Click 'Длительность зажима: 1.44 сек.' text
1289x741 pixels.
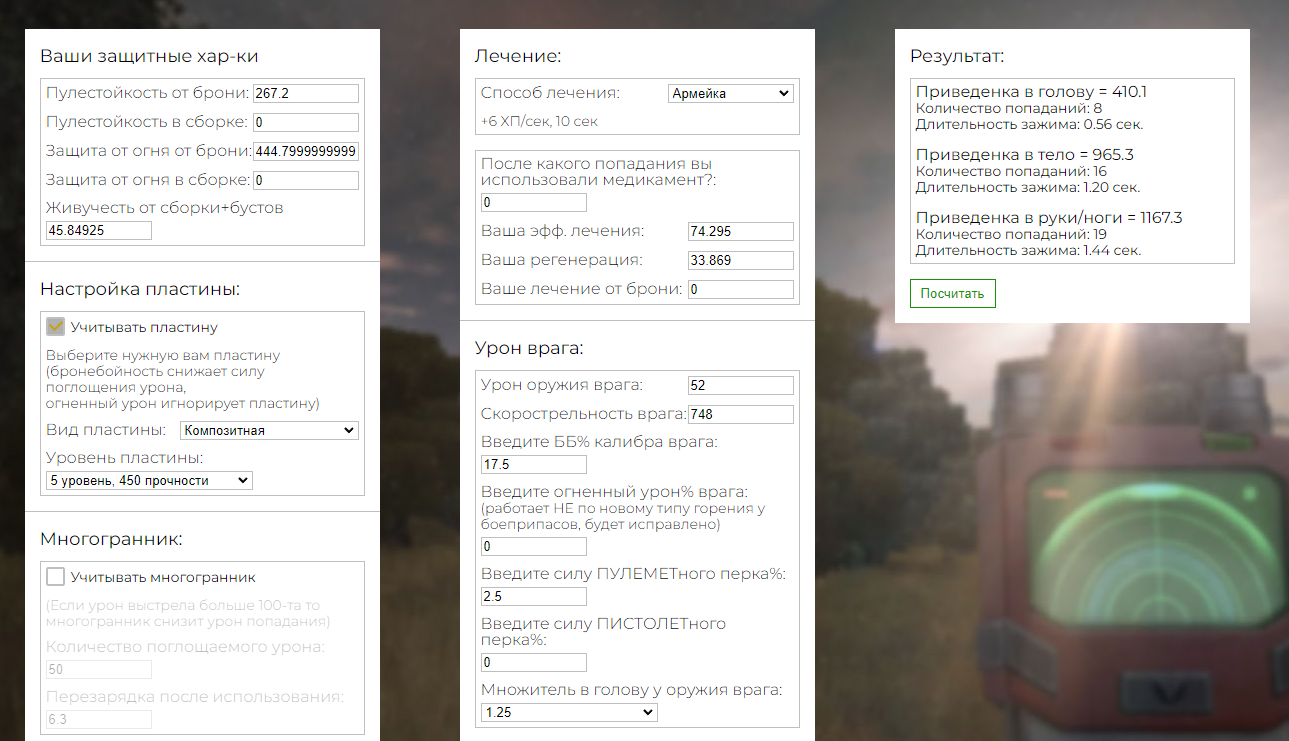[1029, 251]
